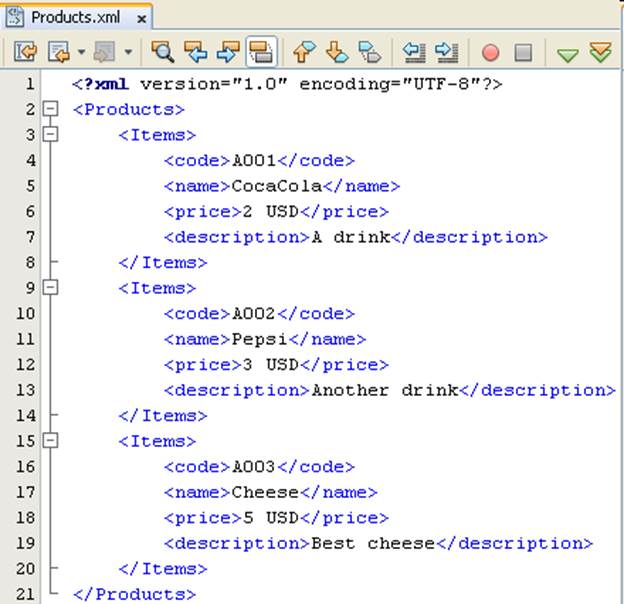Toggle Highlight Search button
The height and width of the screenshot is (604, 624).
point(261,52)
